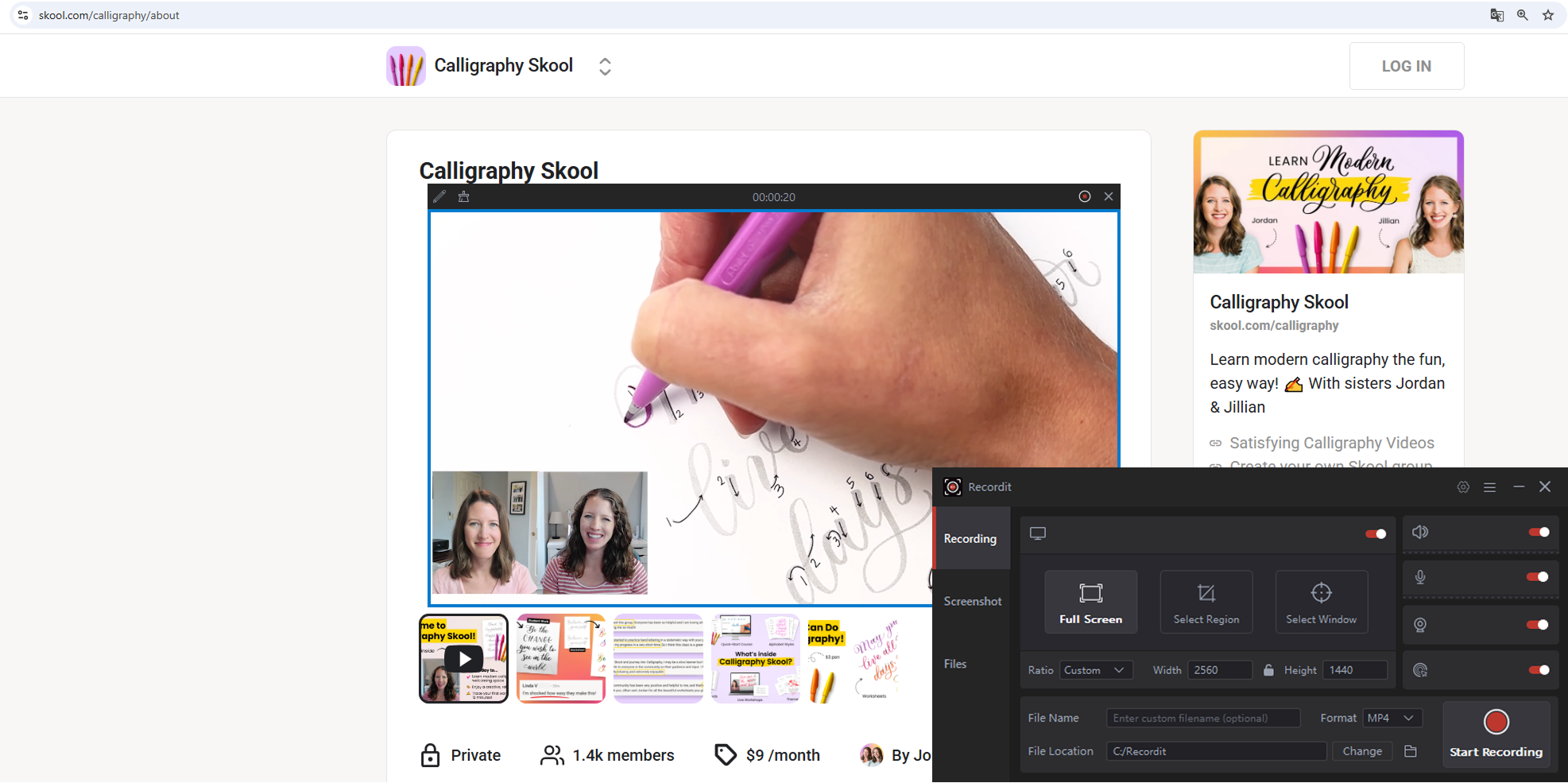This screenshot has width=1568, height=783.
Task: Click the Start Recording button
Action: click(1496, 734)
